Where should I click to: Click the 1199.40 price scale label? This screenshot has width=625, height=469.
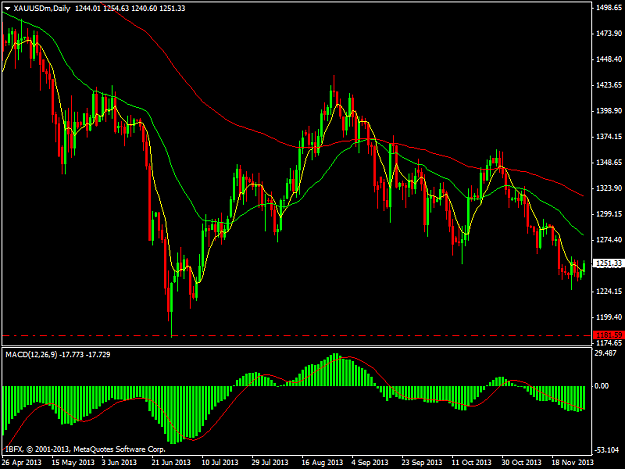tap(609, 317)
